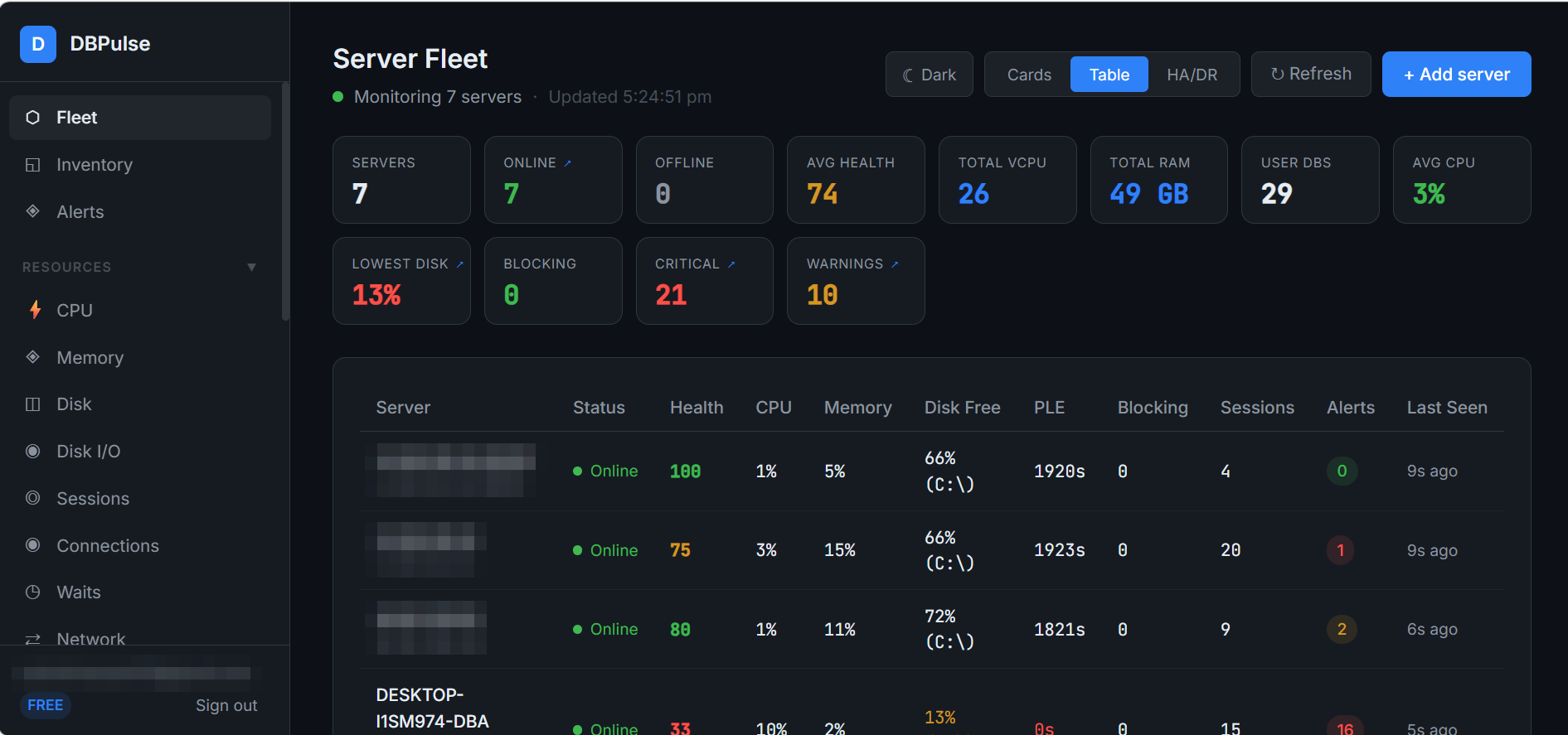Click the Fleet hexagon icon in sidebar
The image size is (1568, 735).
click(33, 118)
